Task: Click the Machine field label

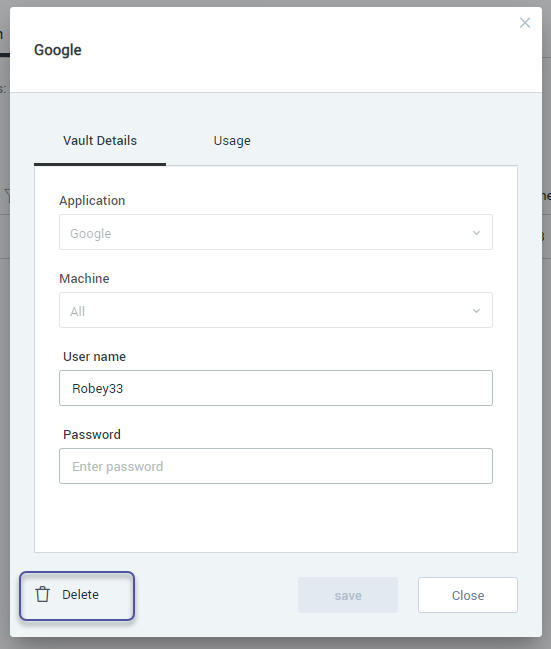Action: click(84, 279)
